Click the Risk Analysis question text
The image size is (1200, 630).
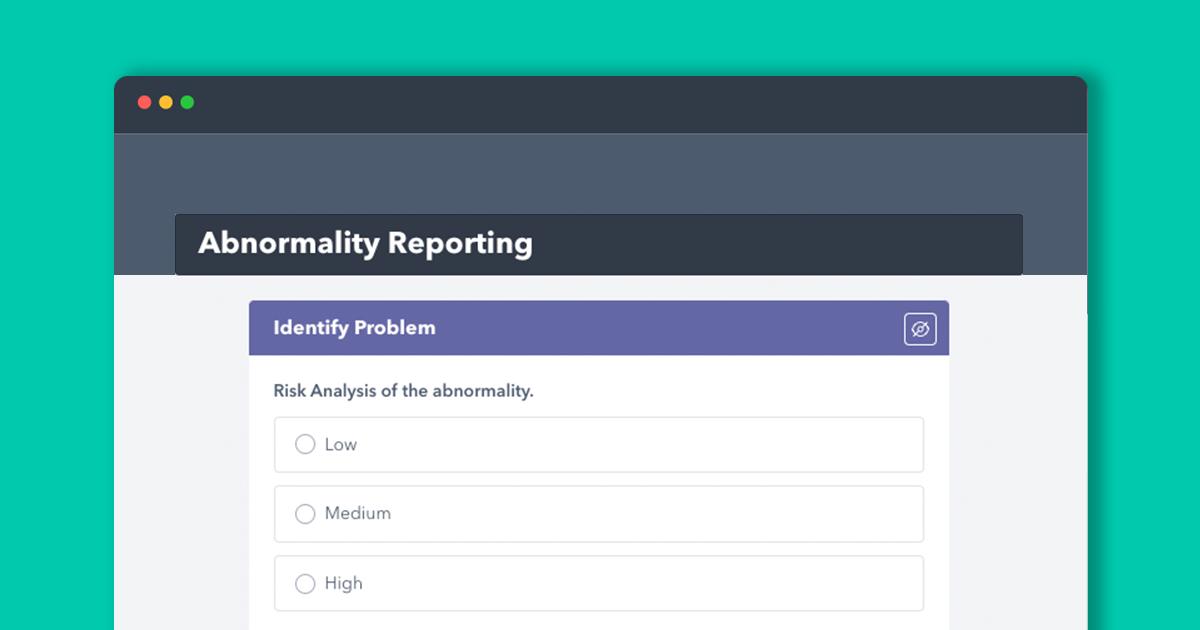[x=402, y=391]
